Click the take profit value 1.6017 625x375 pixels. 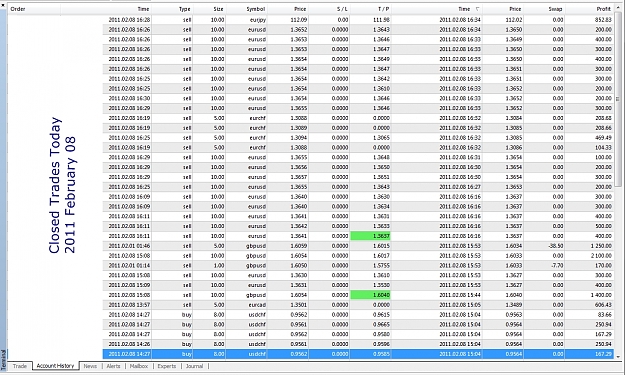tap(381, 255)
